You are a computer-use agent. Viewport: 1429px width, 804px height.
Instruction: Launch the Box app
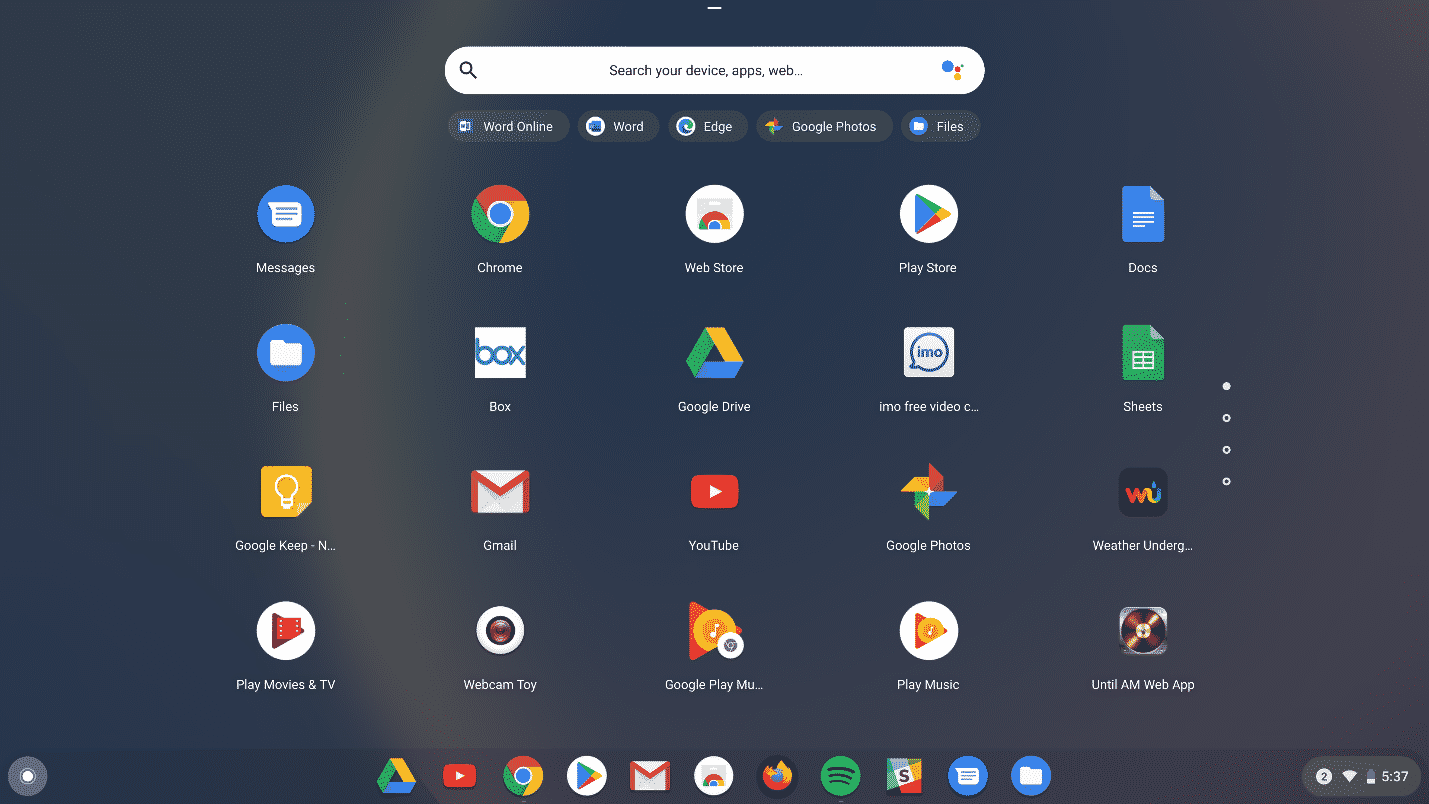(500, 352)
